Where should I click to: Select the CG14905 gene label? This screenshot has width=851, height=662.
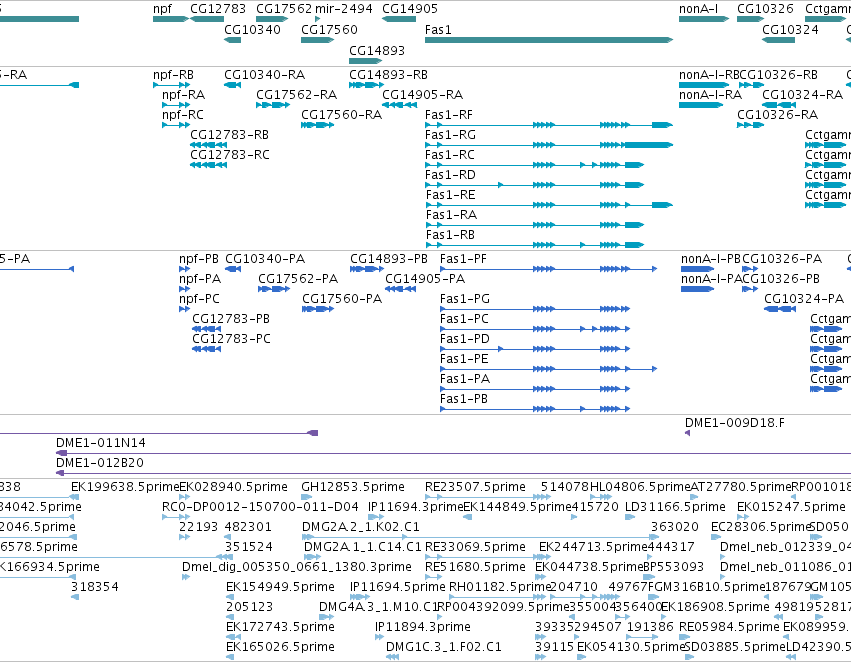pos(410,9)
